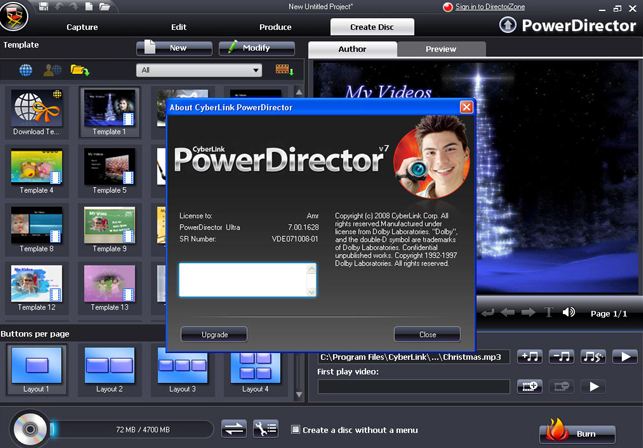Select the Template 9 thumbnail

pyautogui.click(x=109, y=230)
